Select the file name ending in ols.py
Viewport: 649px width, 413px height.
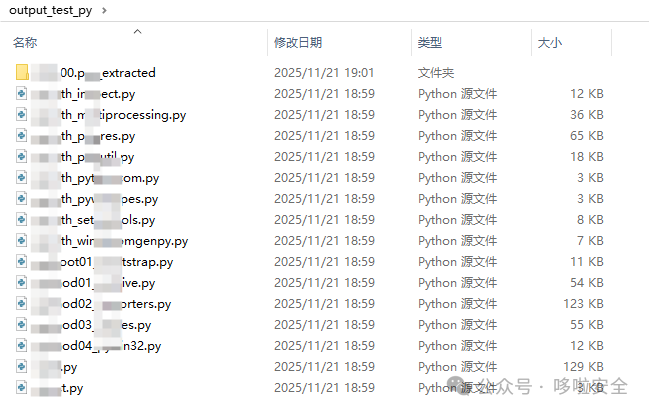click(108, 220)
